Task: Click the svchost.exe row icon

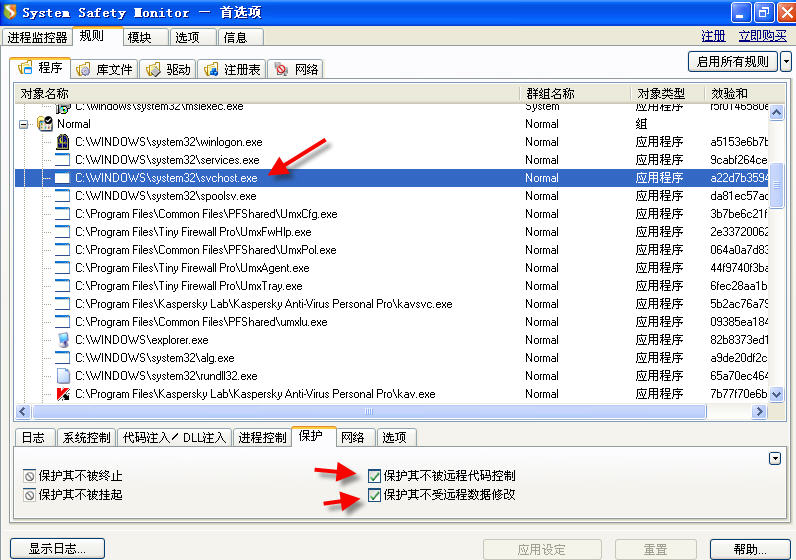Action: click(62, 178)
